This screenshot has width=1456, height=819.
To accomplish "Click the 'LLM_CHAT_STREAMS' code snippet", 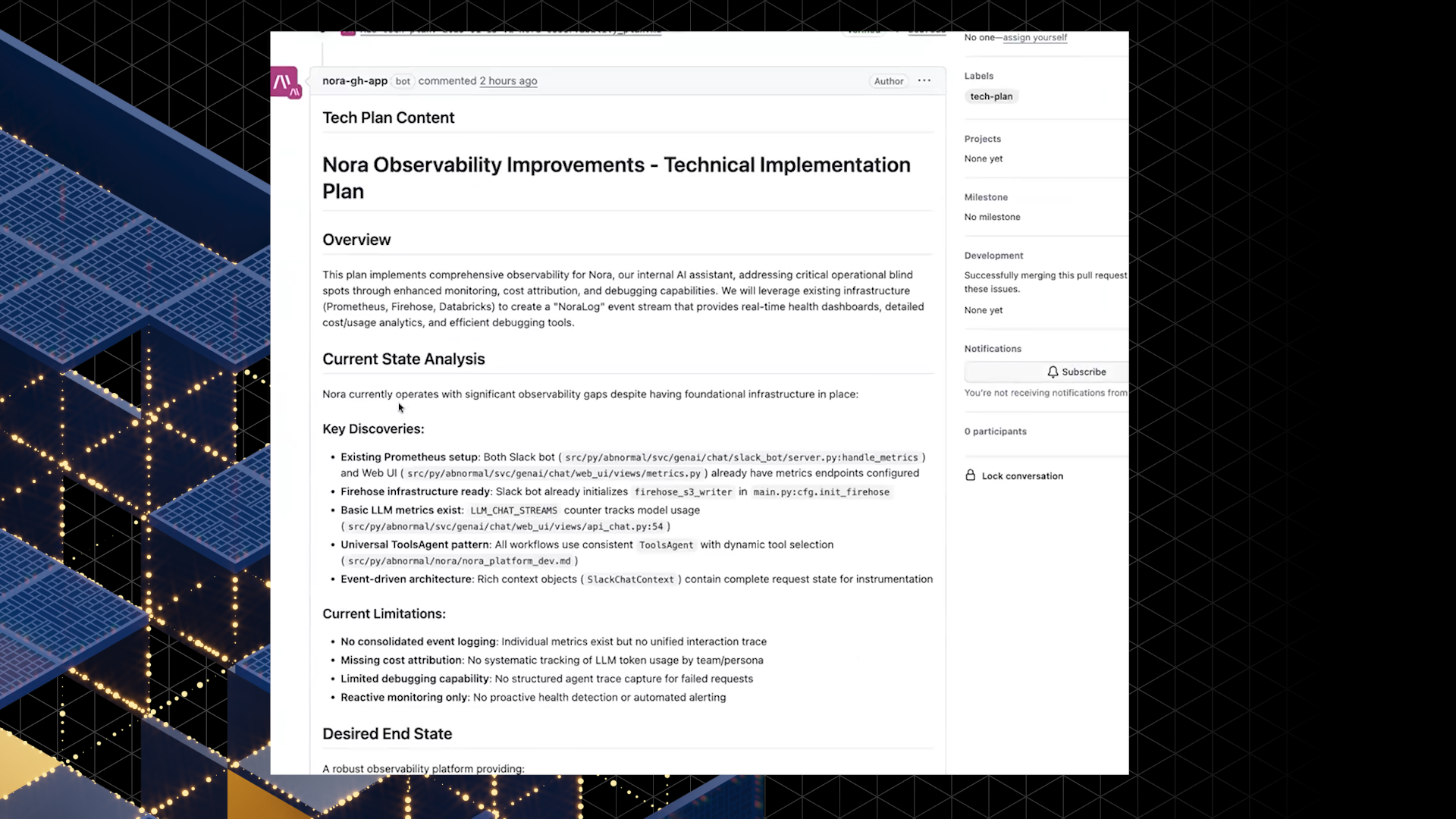I will pyautogui.click(x=513, y=510).
